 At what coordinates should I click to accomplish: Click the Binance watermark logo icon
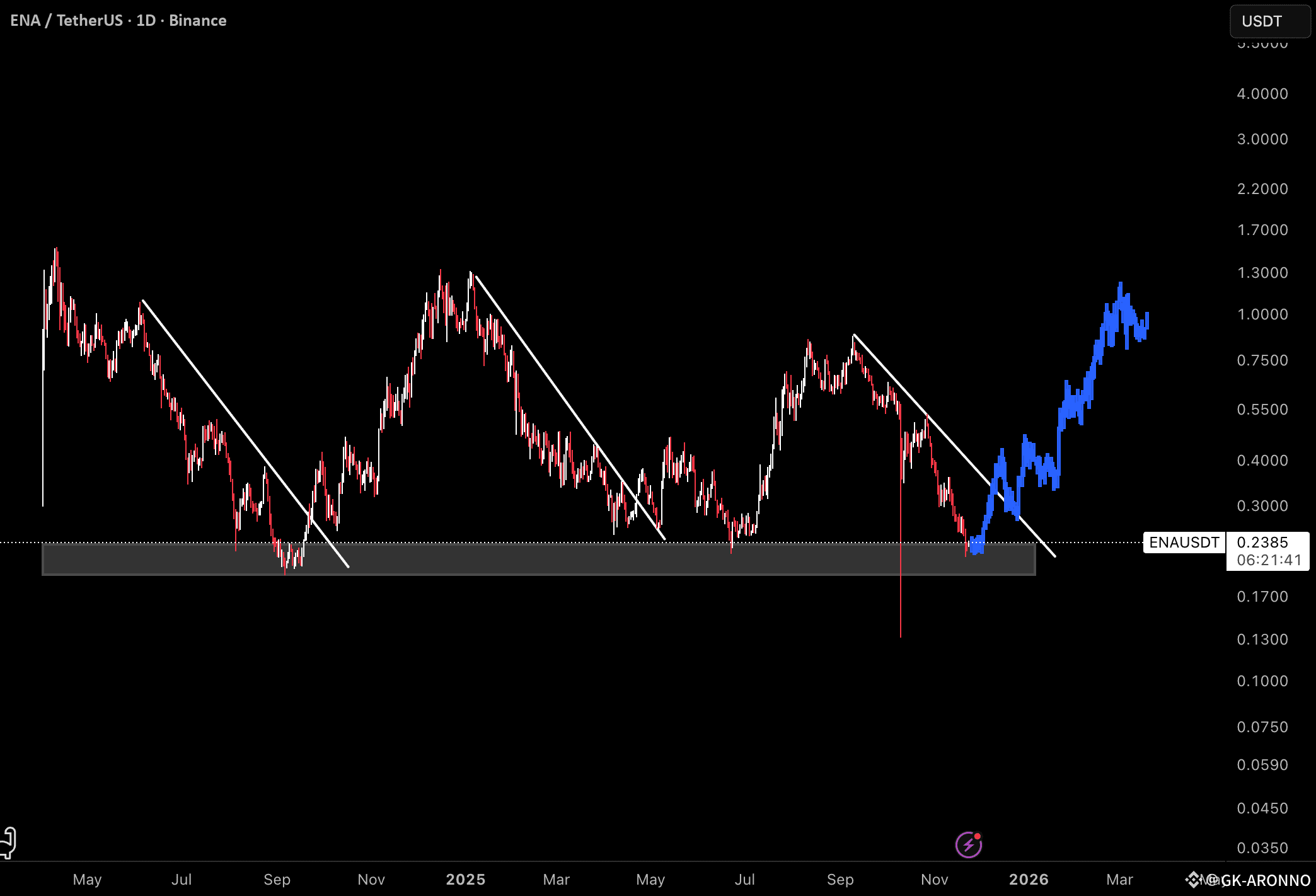(x=1193, y=880)
